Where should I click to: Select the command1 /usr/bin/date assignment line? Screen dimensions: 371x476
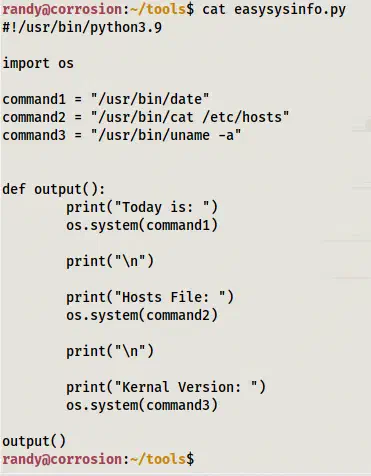pos(106,99)
